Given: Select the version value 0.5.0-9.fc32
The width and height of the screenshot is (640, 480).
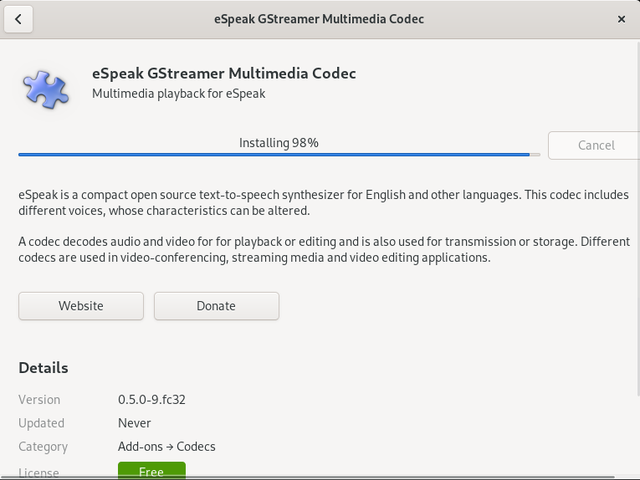Looking at the screenshot, I should 151,399.
